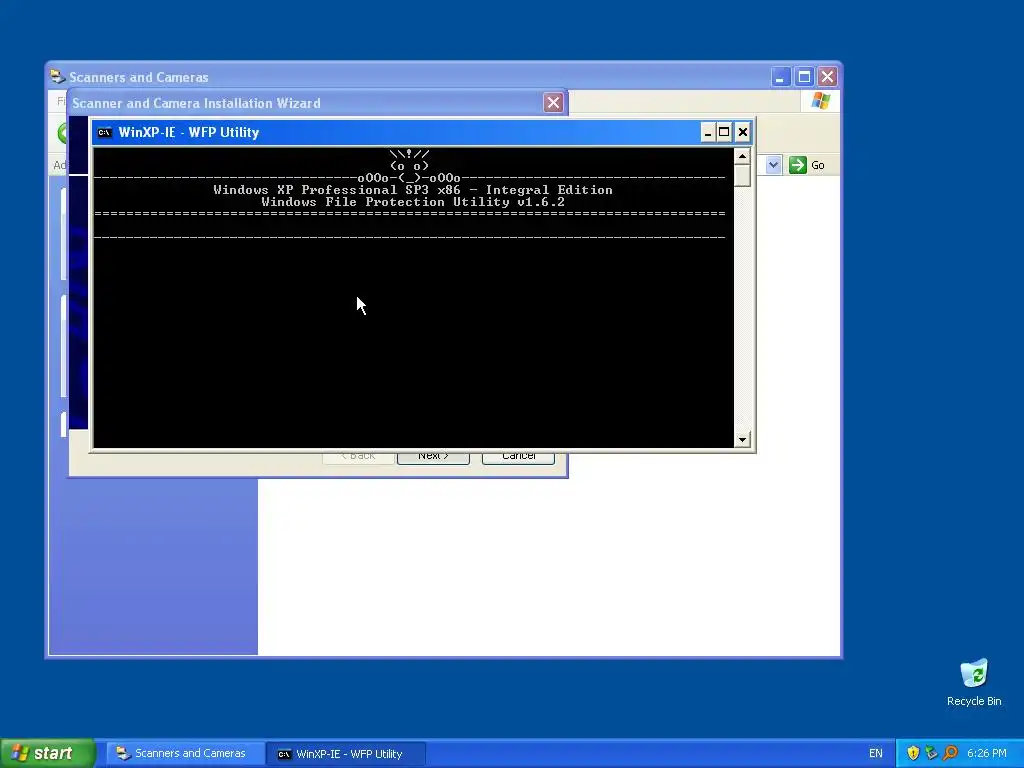Click the Safely Remove Hardware tray icon
The width and height of the screenshot is (1024, 768).
click(x=931, y=753)
